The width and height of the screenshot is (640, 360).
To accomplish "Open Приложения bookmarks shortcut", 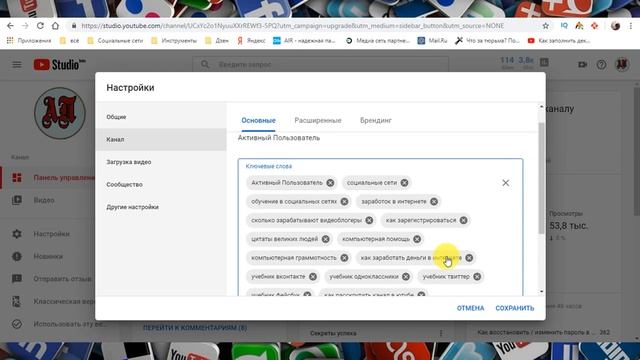I will click(29, 40).
